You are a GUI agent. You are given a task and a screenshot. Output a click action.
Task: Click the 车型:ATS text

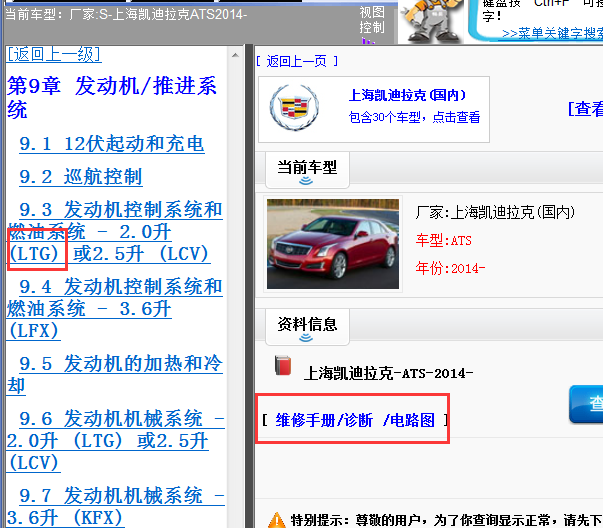coord(443,241)
